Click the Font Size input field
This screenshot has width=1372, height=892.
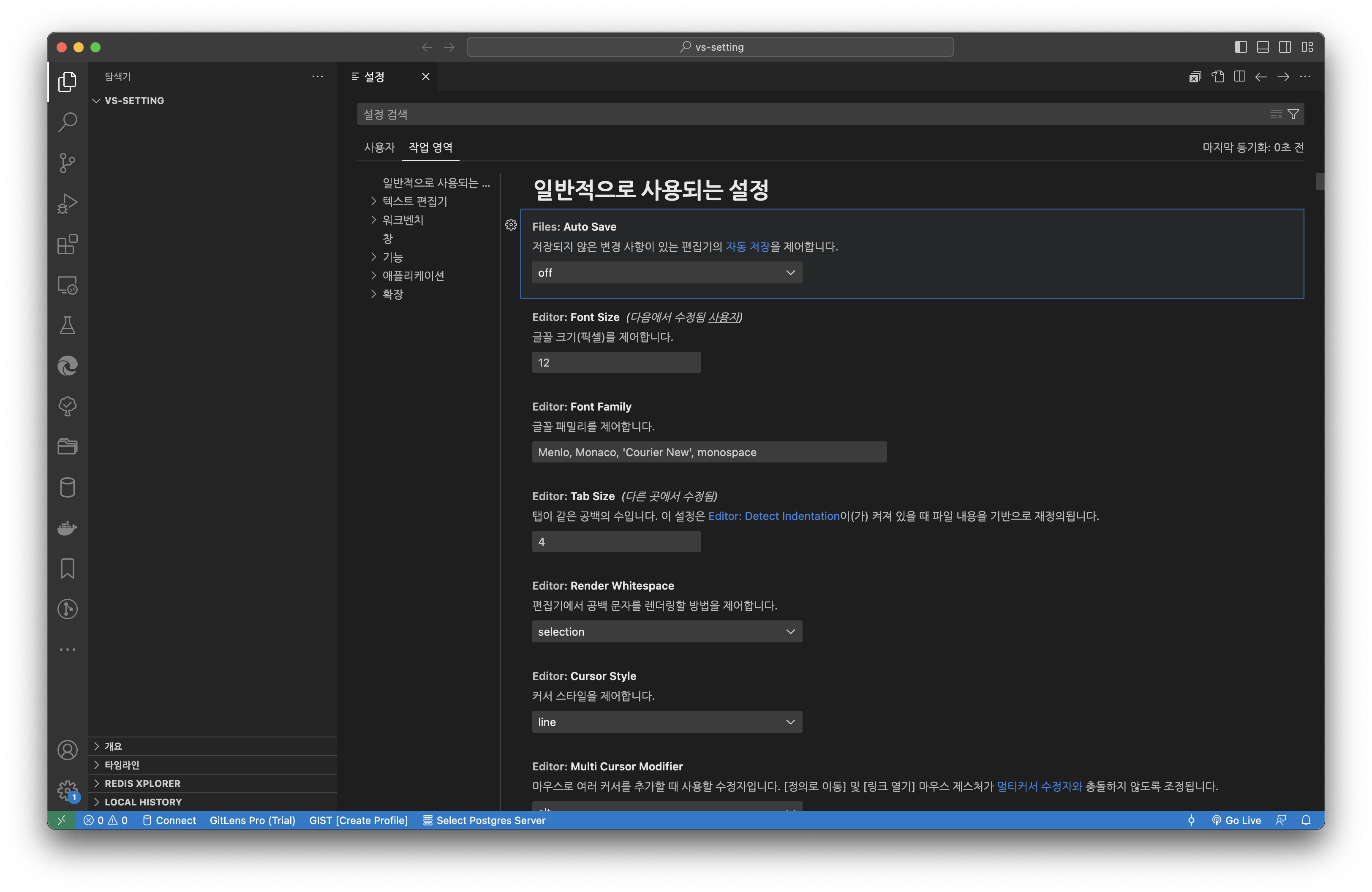pyautogui.click(x=616, y=362)
